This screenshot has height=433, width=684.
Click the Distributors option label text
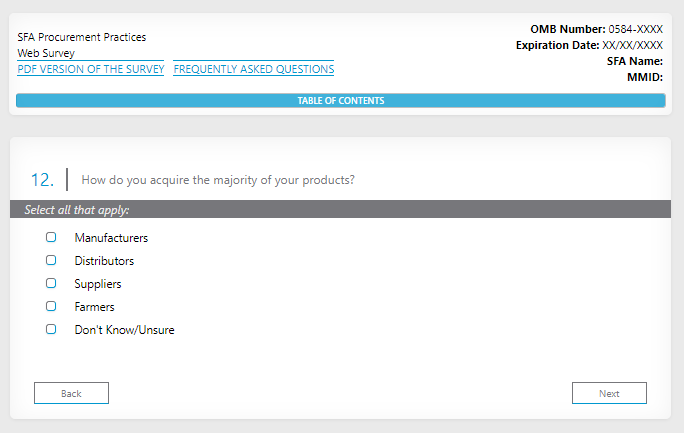coord(104,261)
